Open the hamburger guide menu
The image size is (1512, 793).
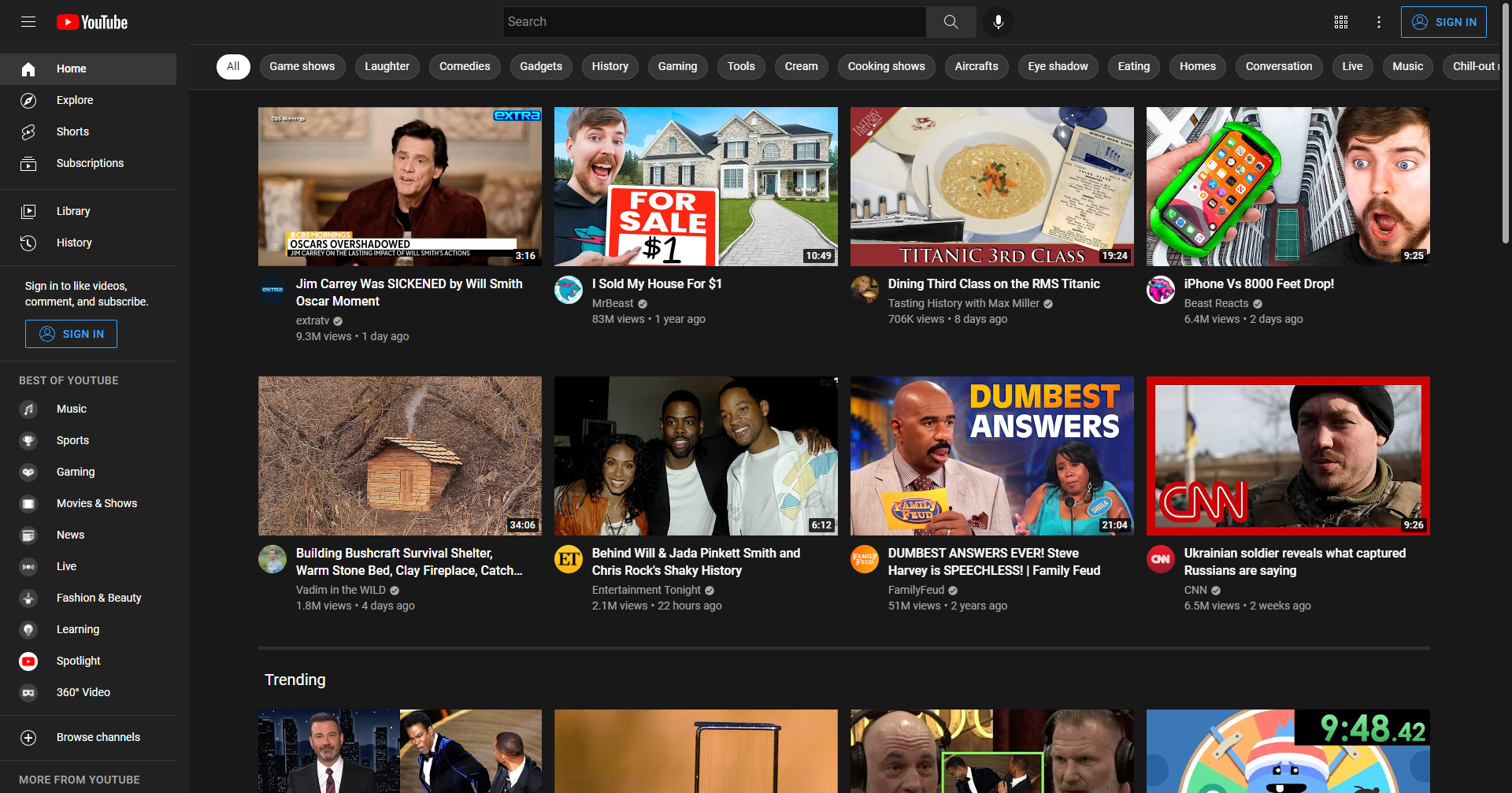click(x=28, y=22)
